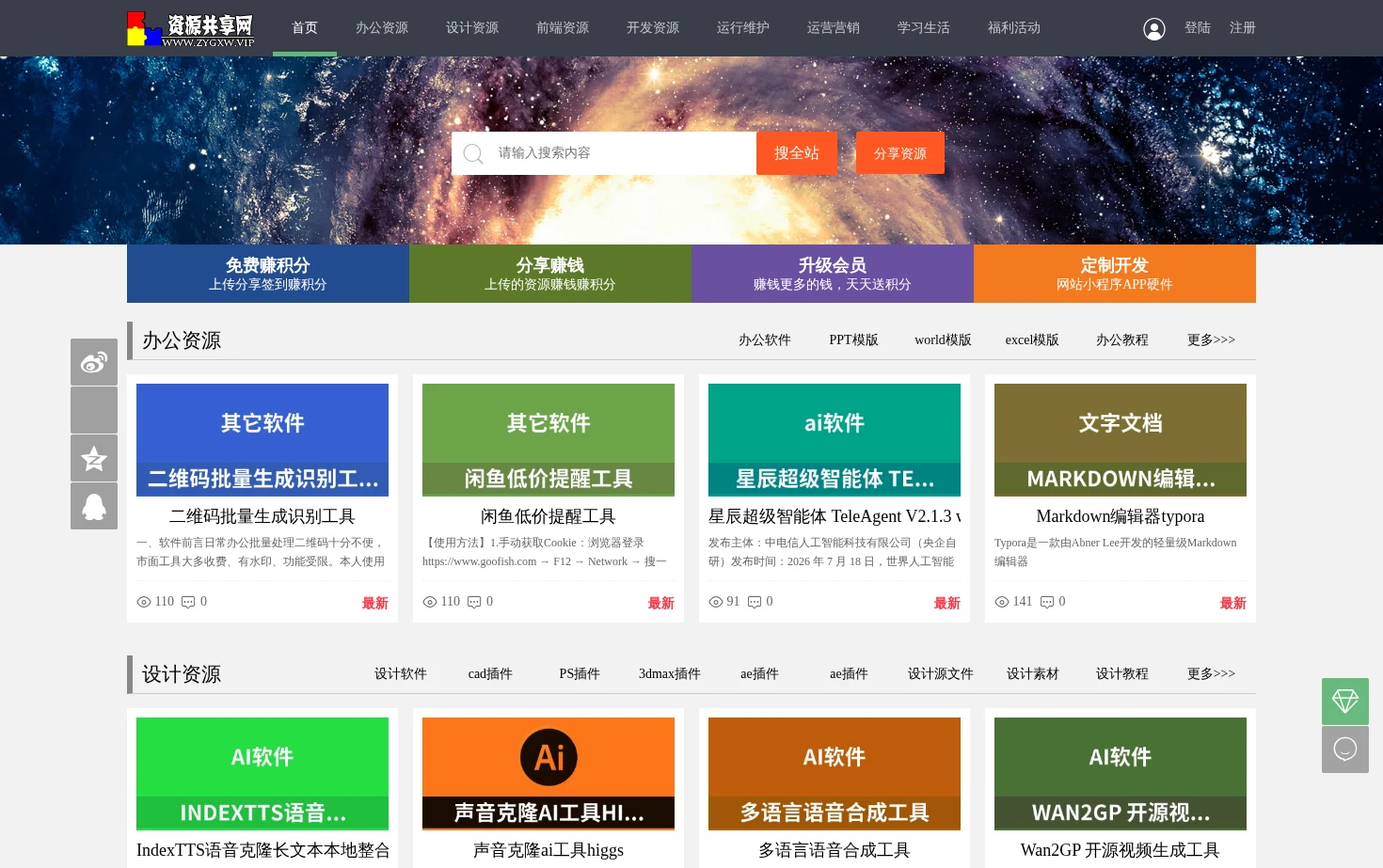The width and height of the screenshot is (1383, 868).
Task: Select PS插件 category link
Action: pos(580,674)
